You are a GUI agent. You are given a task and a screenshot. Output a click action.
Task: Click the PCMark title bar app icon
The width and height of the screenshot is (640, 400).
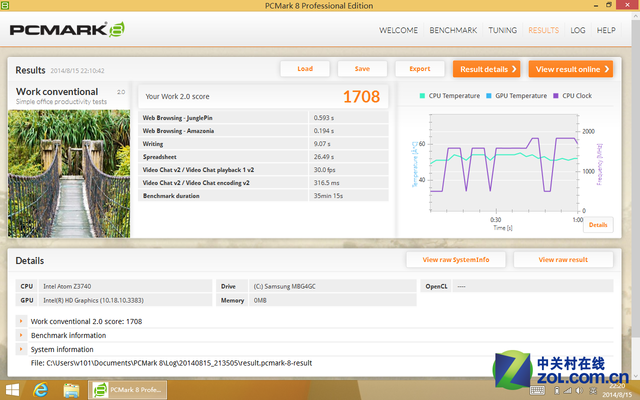click(x=5, y=5)
